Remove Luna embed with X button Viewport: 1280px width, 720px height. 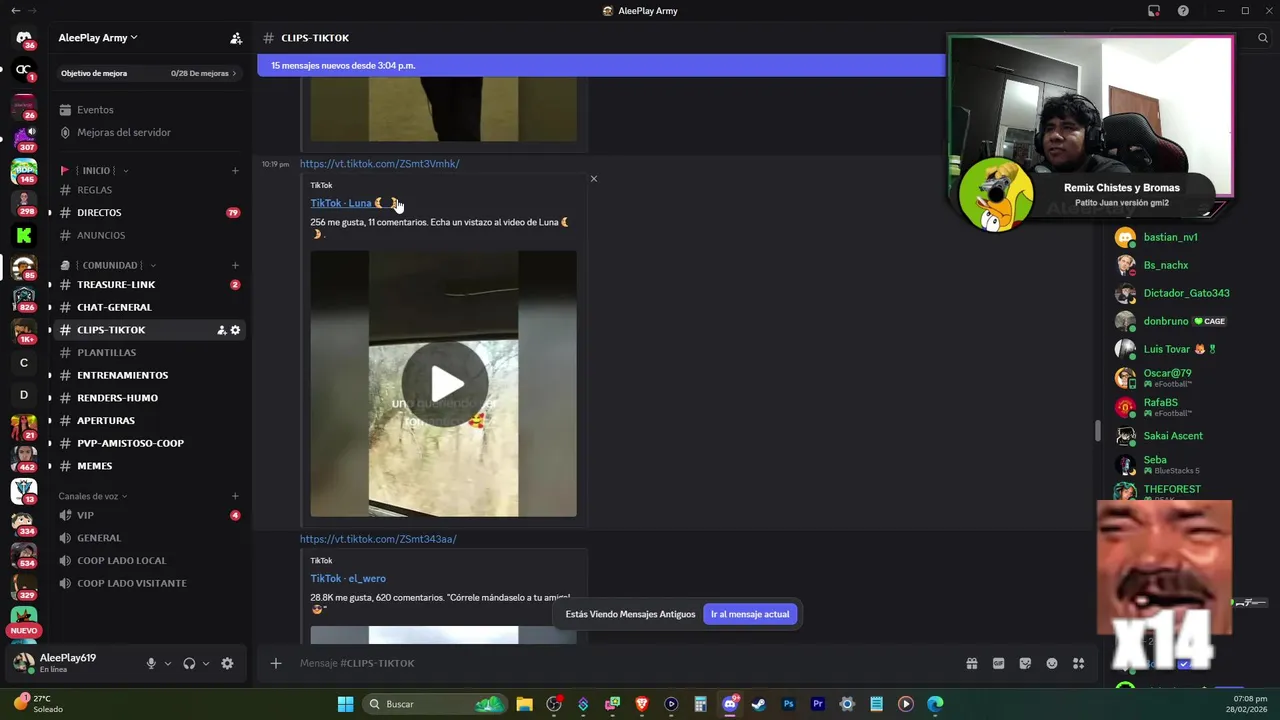click(x=594, y=179)
